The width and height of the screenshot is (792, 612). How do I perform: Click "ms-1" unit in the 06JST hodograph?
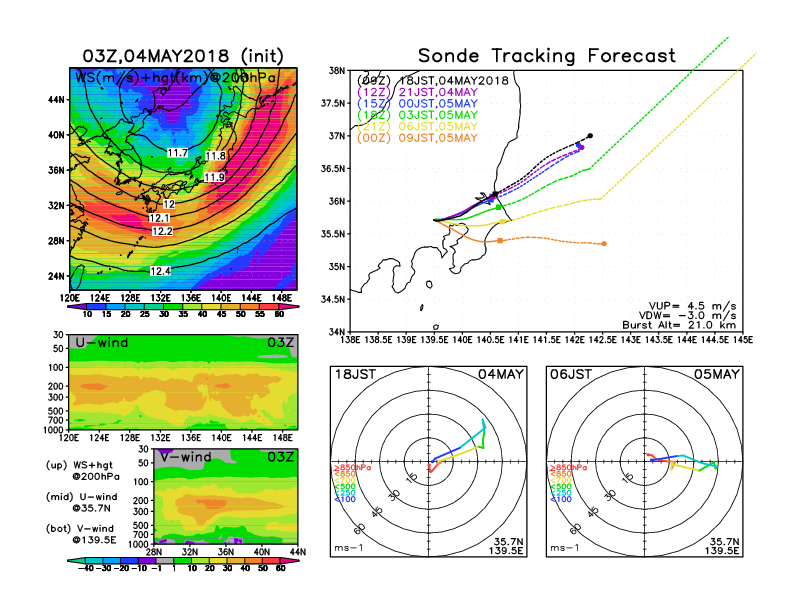(x=565, y=548)
